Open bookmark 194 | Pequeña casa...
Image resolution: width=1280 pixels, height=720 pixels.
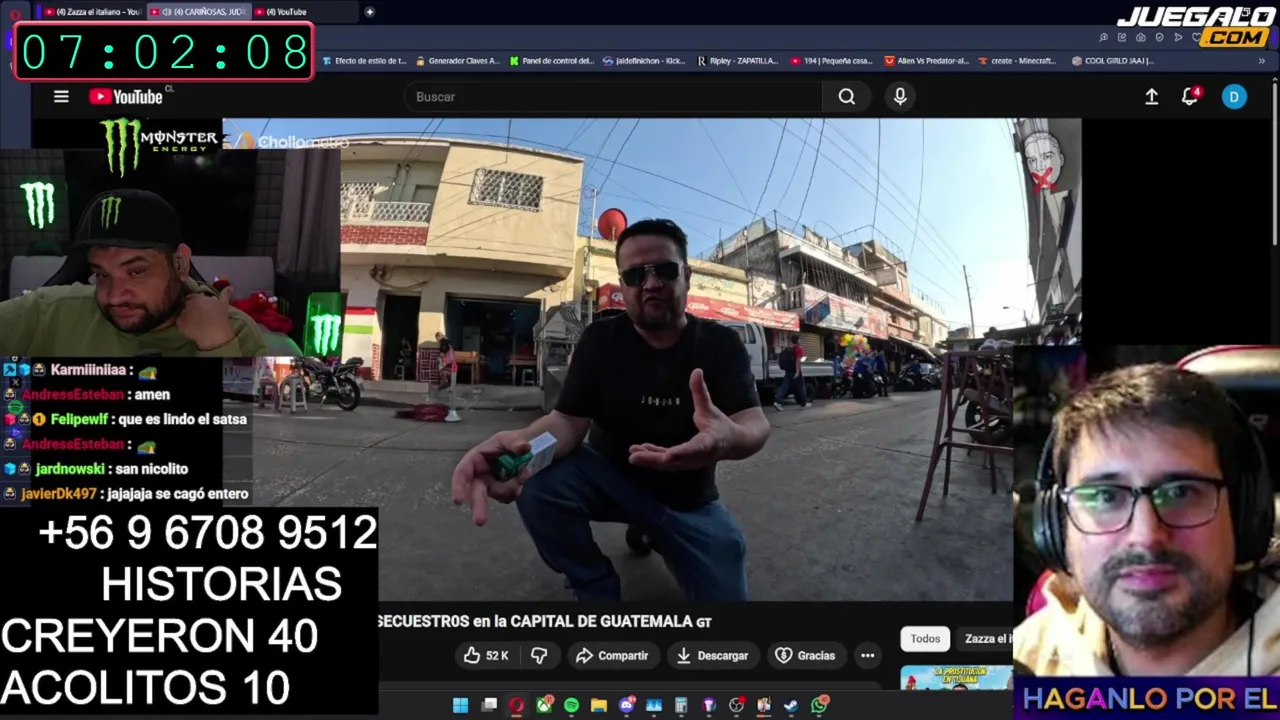[x=831, y=61]
